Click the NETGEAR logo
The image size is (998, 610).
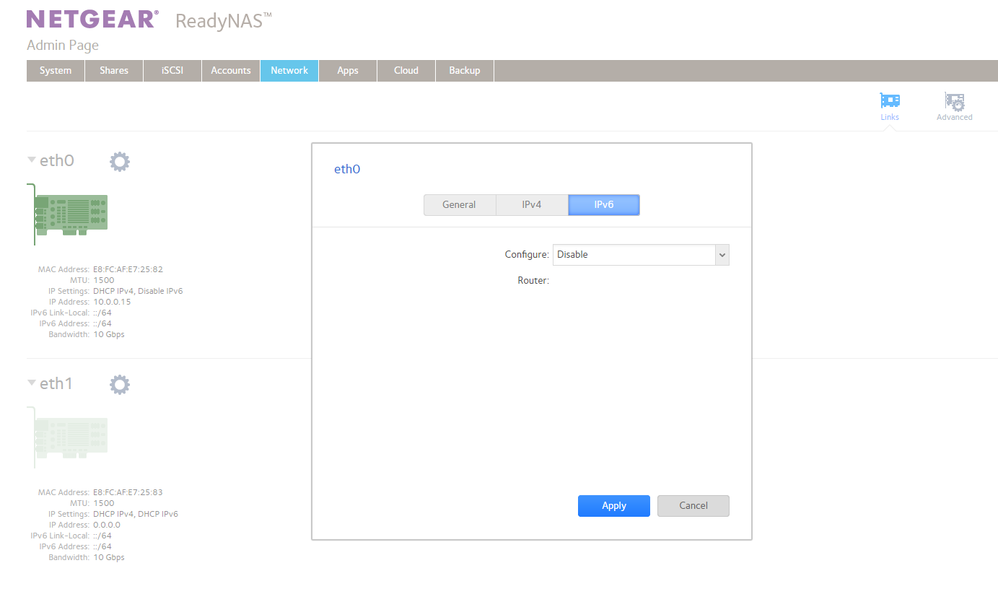pyautogui.click(x=93, y=19)
